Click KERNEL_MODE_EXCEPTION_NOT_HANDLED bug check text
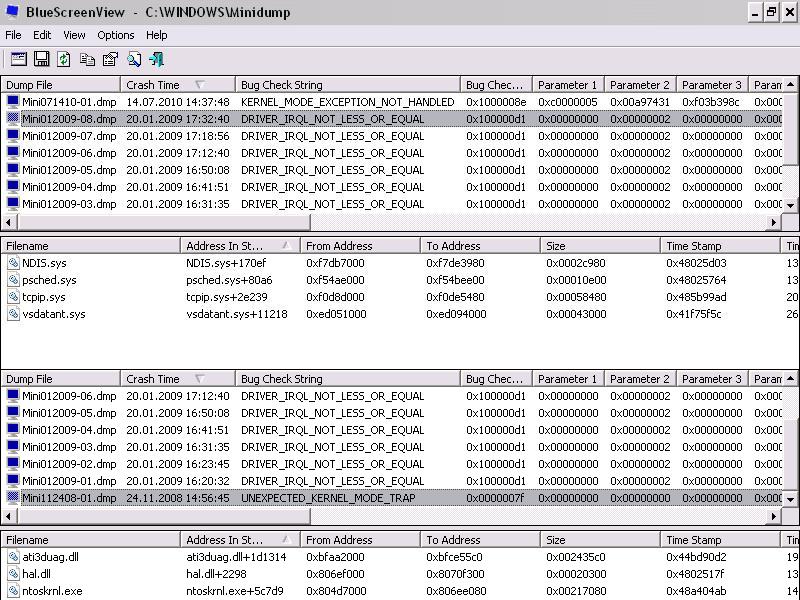The width and height of the screenshot is (800, 600). tap(347, 102)
